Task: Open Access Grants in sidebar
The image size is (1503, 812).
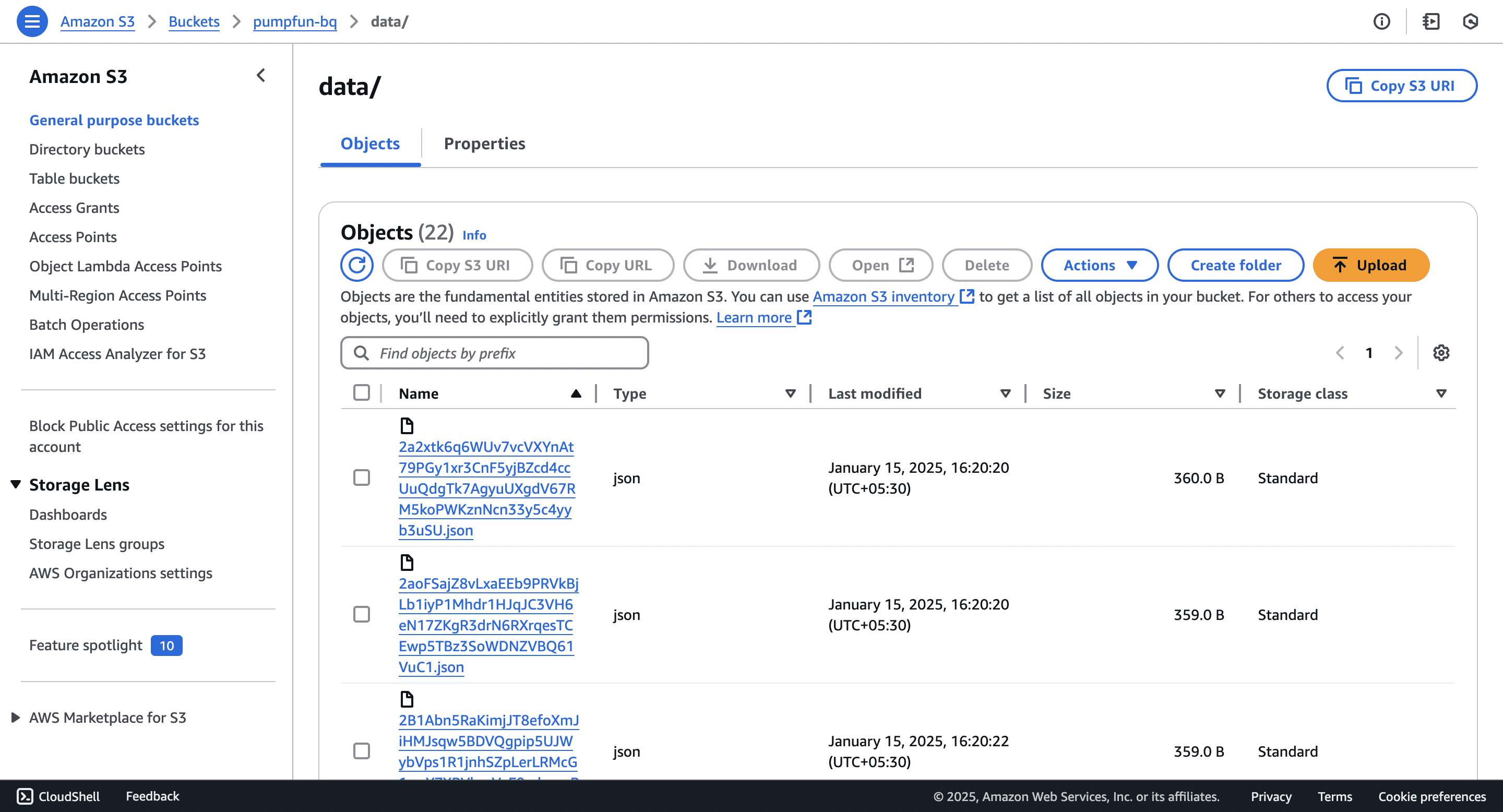Action: coord(74,208)
